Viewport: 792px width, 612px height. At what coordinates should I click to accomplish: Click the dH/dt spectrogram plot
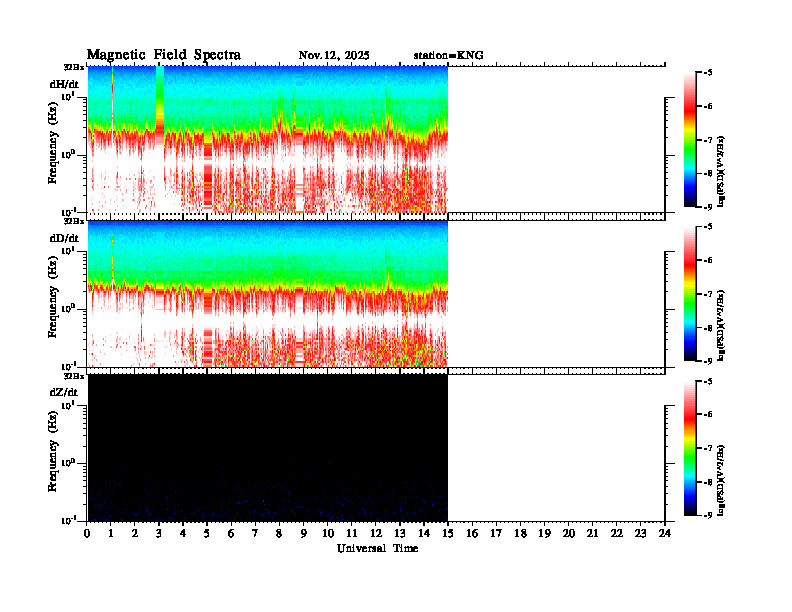point(268,139)
